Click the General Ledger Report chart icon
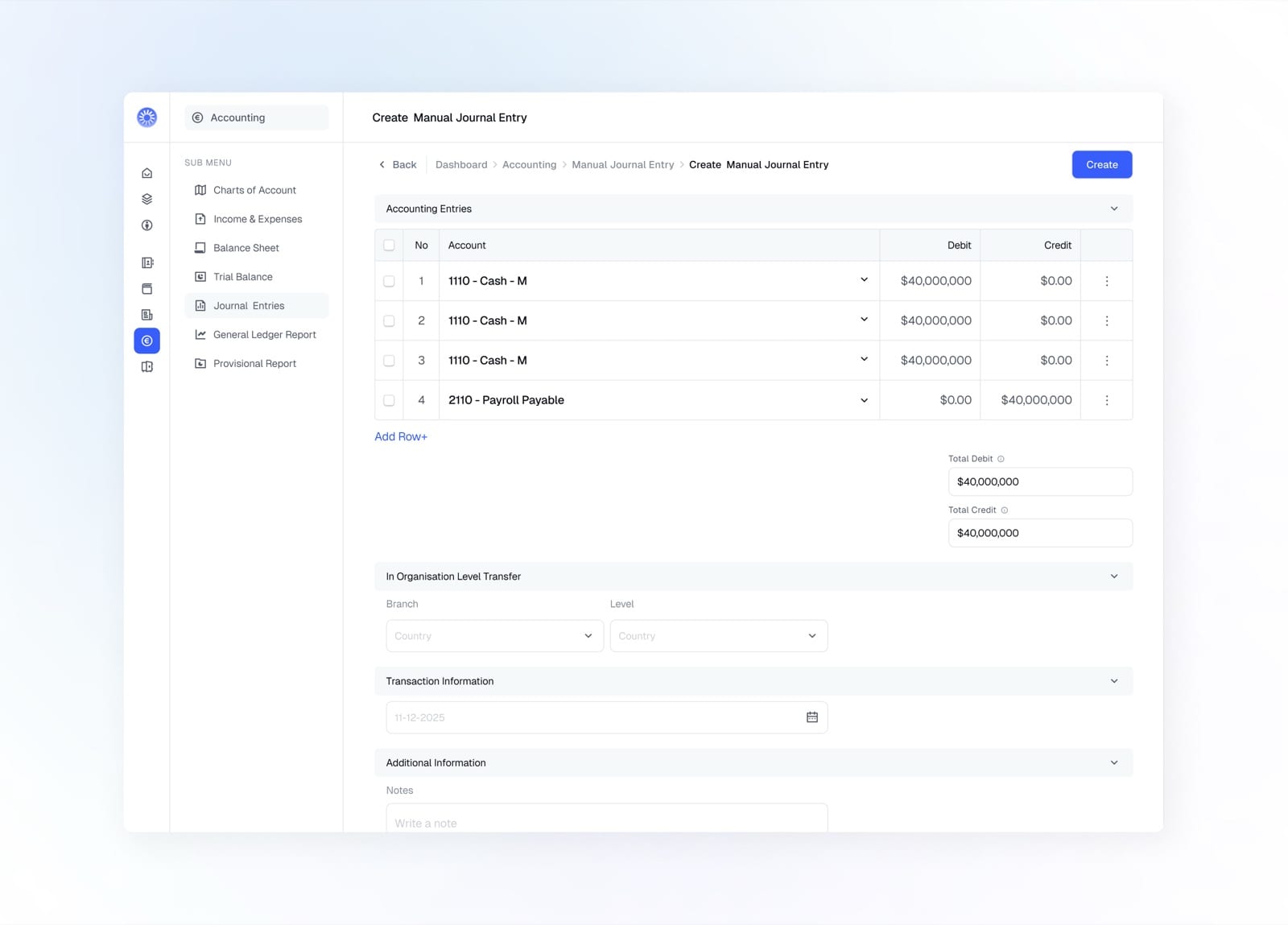1288x925 pixels. tap(200, 335)
